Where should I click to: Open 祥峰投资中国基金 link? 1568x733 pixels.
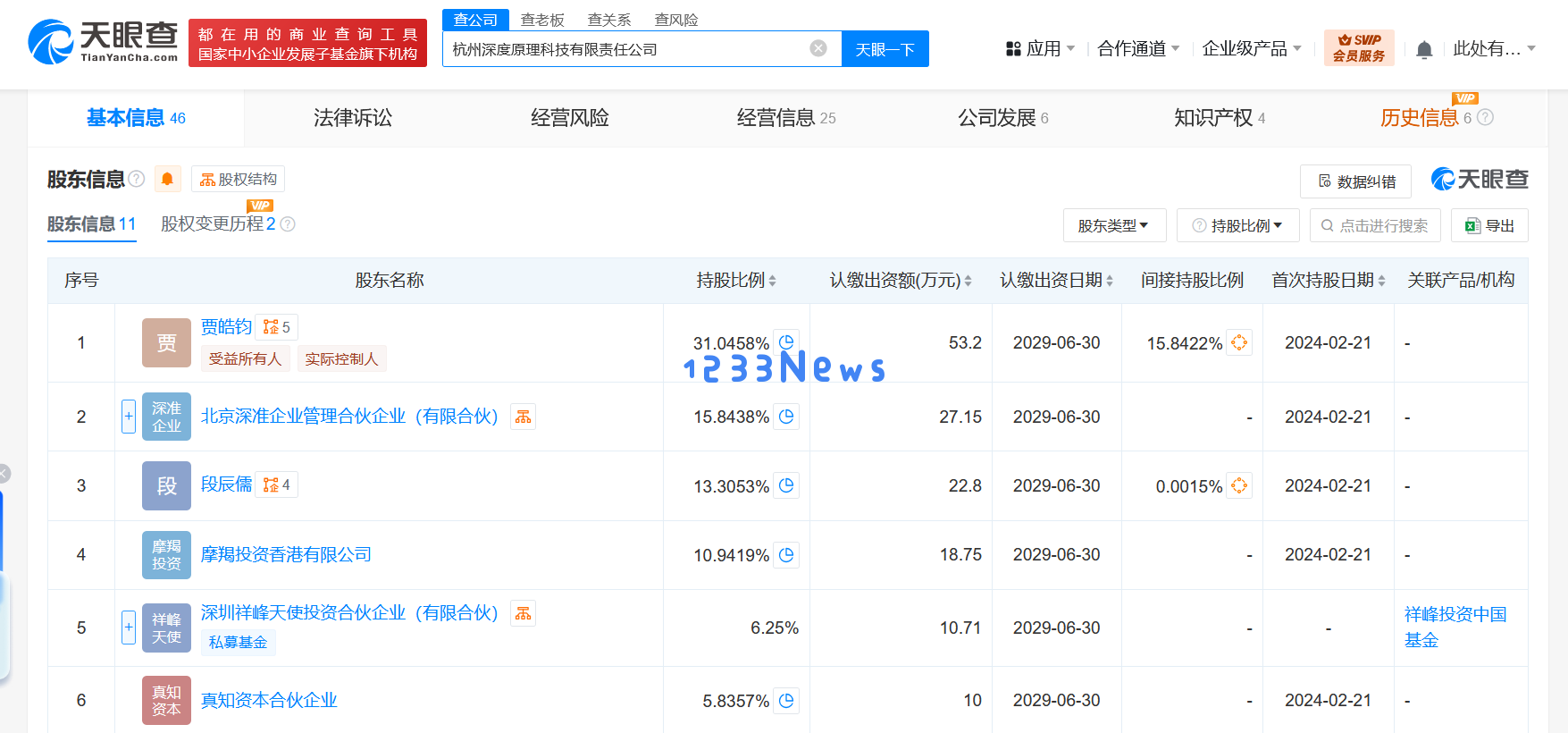click(1455, 628)
